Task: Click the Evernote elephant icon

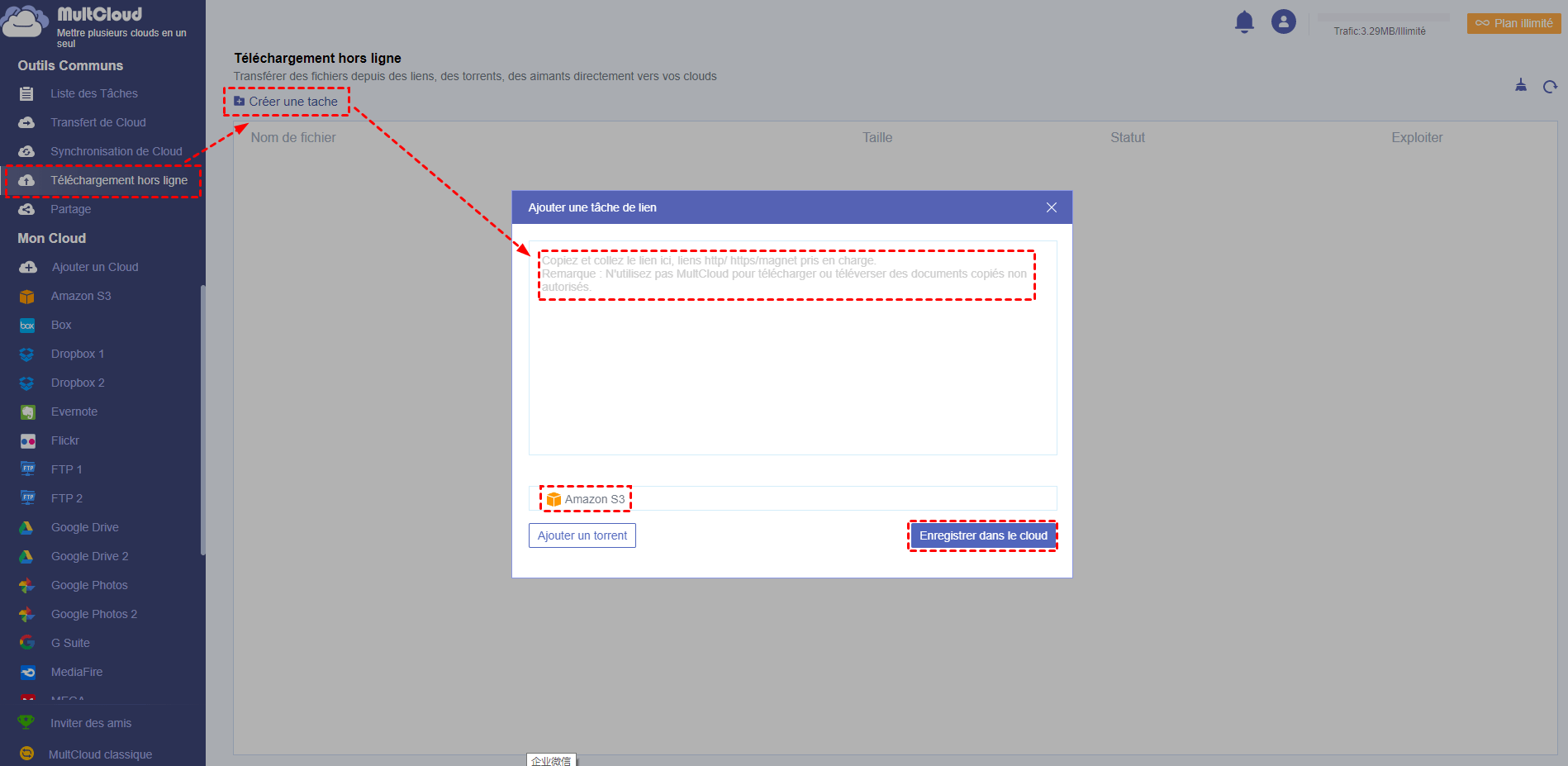Action: click(x=27, y=412)
